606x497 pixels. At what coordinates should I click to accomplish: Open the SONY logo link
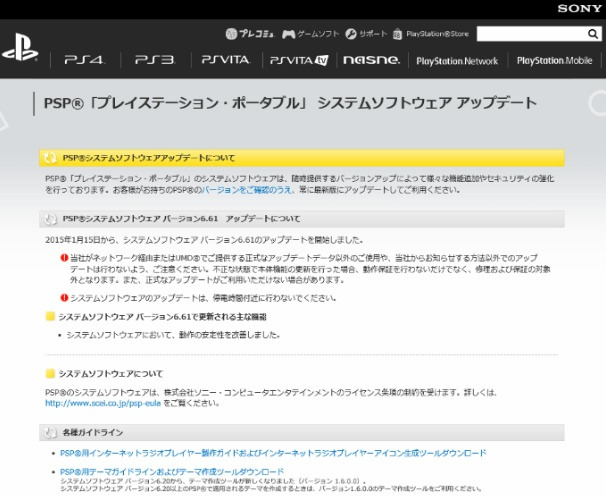(579, 9)
